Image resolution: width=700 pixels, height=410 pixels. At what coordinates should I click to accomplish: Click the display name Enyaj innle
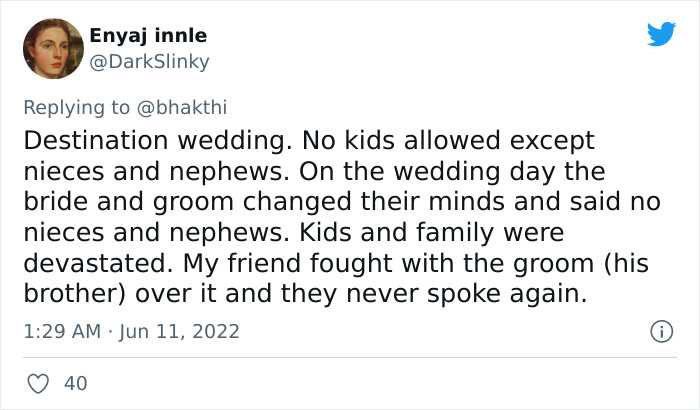[x=148, y=35]
